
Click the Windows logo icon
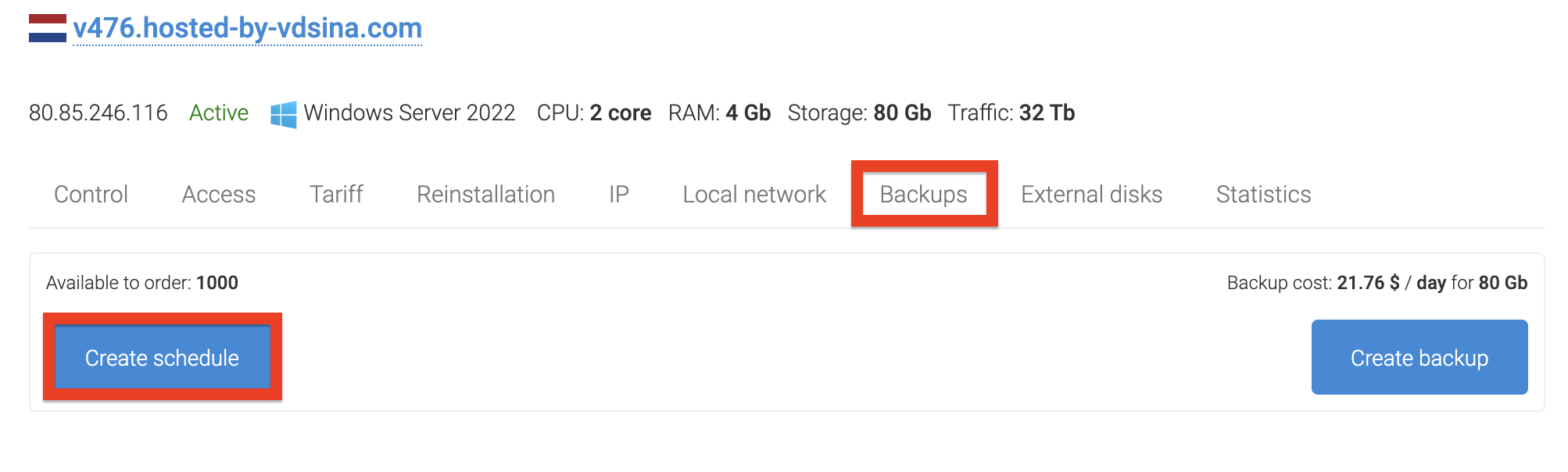283,114
